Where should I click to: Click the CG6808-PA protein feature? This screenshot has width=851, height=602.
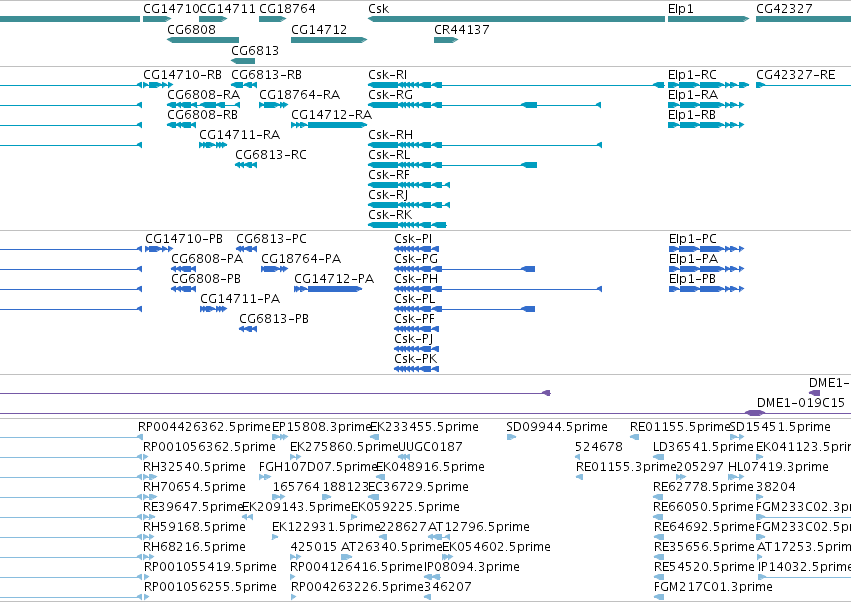click(183, 269)
